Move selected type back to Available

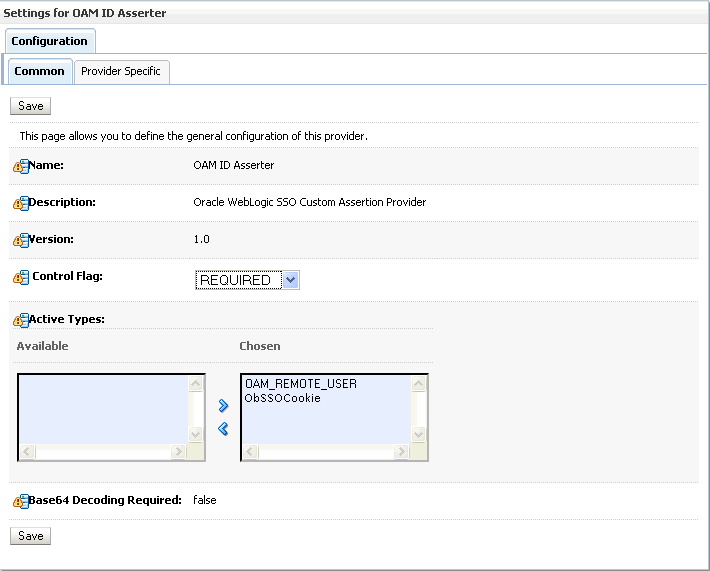click(x=223, y=428)
